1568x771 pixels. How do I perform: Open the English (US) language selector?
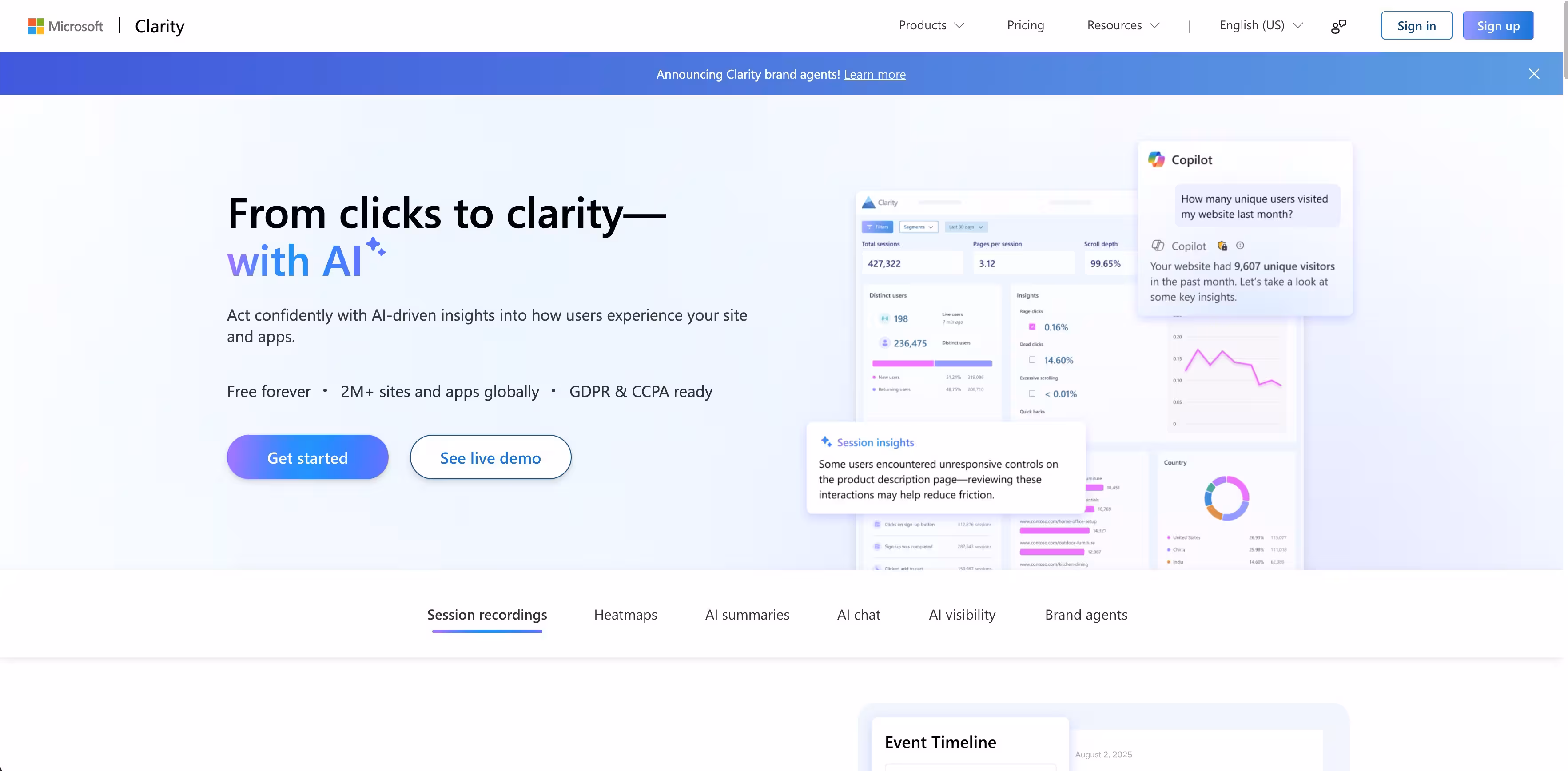[1261, 26]
